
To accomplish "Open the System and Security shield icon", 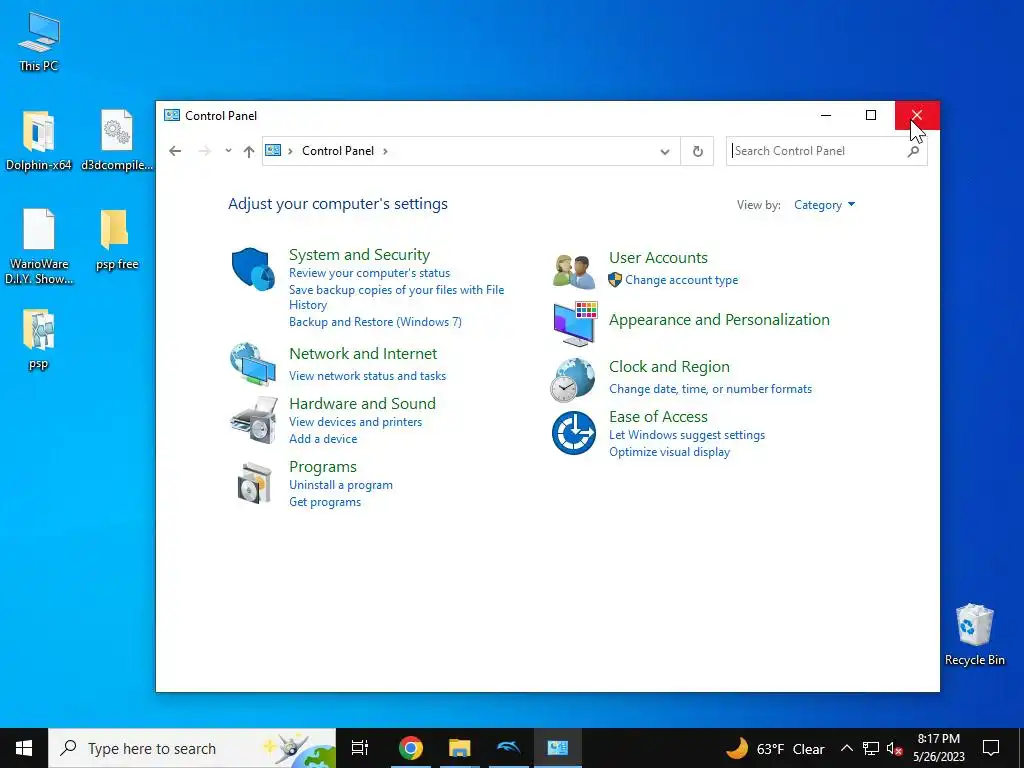I will [x=253, y=268].
